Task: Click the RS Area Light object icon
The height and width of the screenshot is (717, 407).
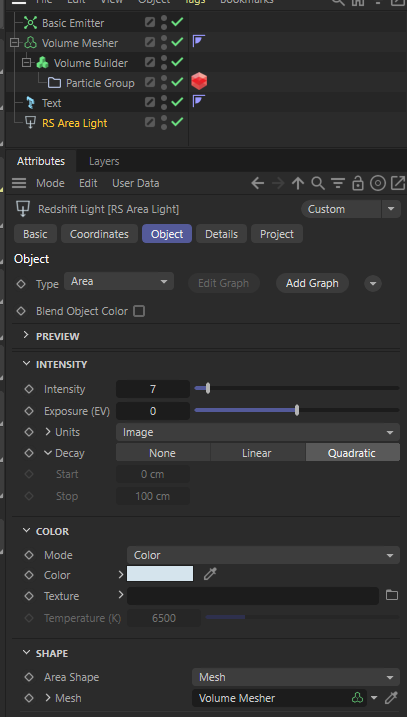Action: click(x=30, y=123)
